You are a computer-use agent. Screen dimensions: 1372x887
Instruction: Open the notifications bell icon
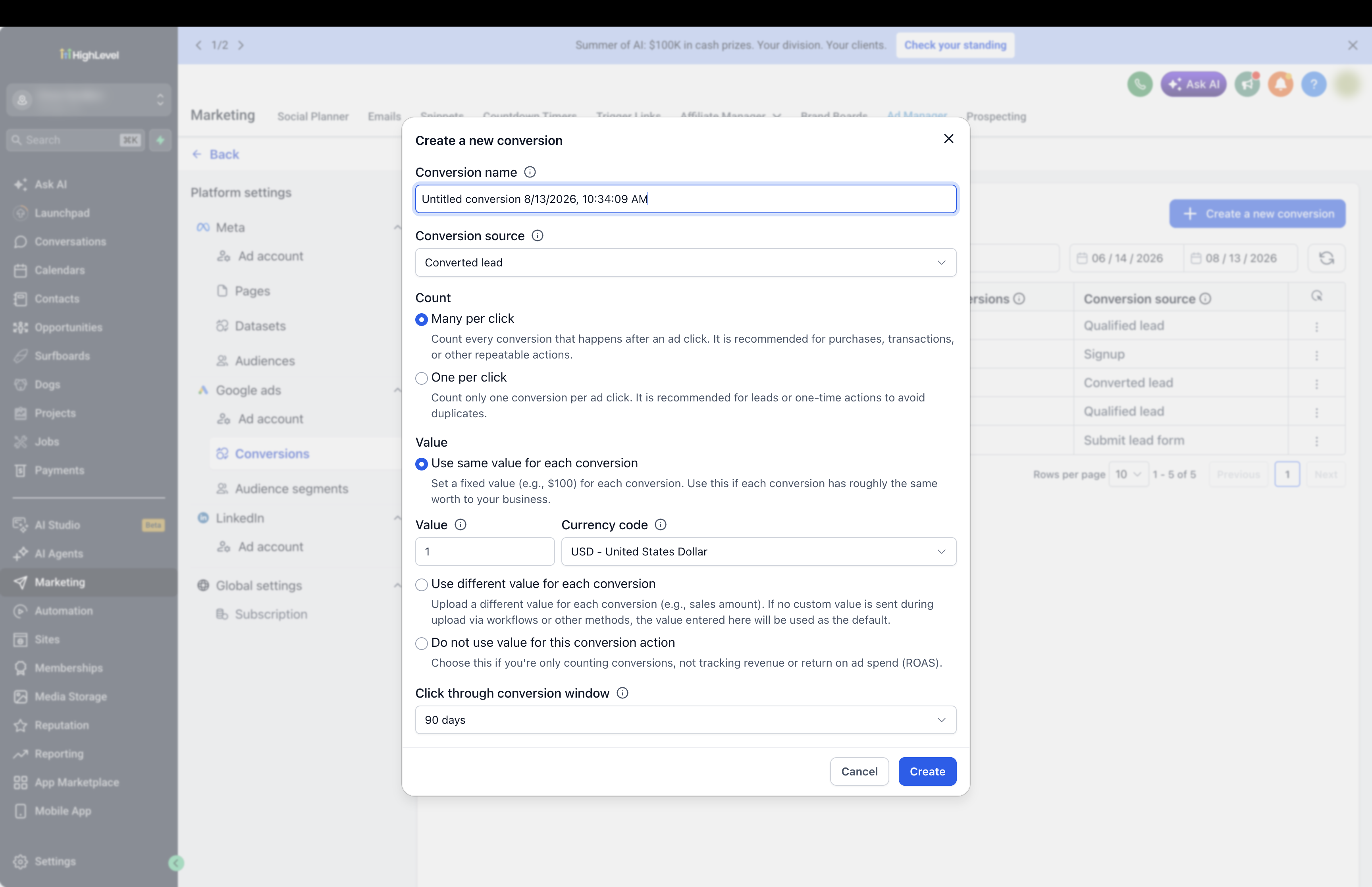pyautogui.click(x=1280, y=85)
